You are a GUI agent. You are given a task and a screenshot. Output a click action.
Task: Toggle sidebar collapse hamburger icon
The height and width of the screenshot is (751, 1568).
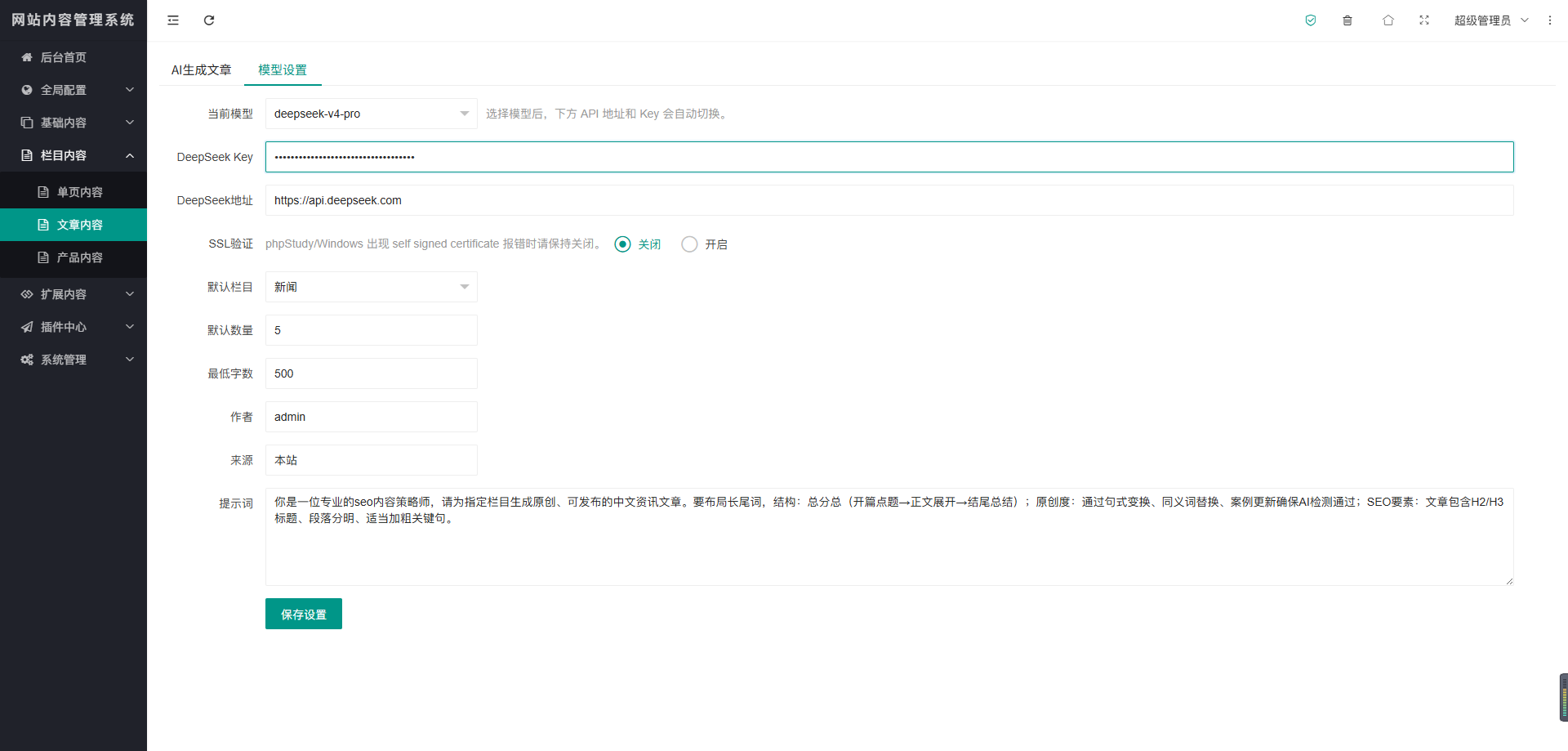coord(173,20)
